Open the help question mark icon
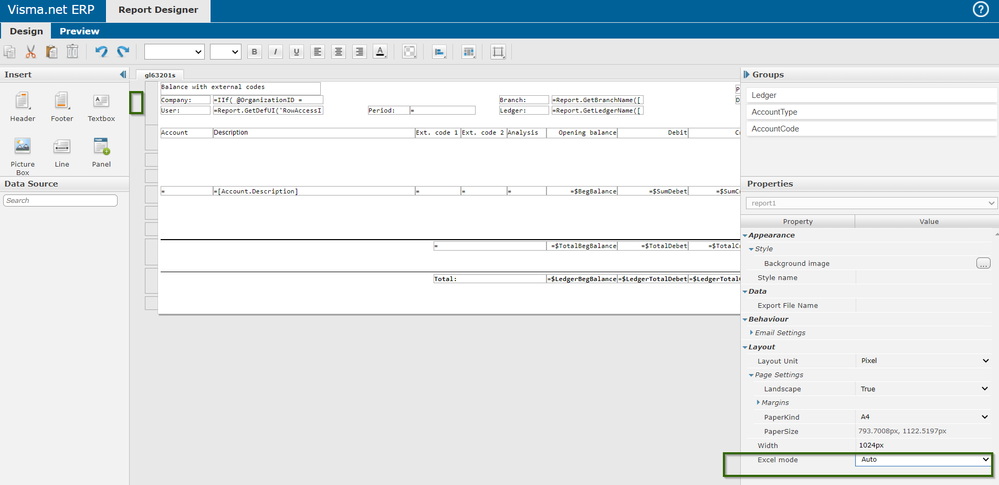 pos(981,10)
